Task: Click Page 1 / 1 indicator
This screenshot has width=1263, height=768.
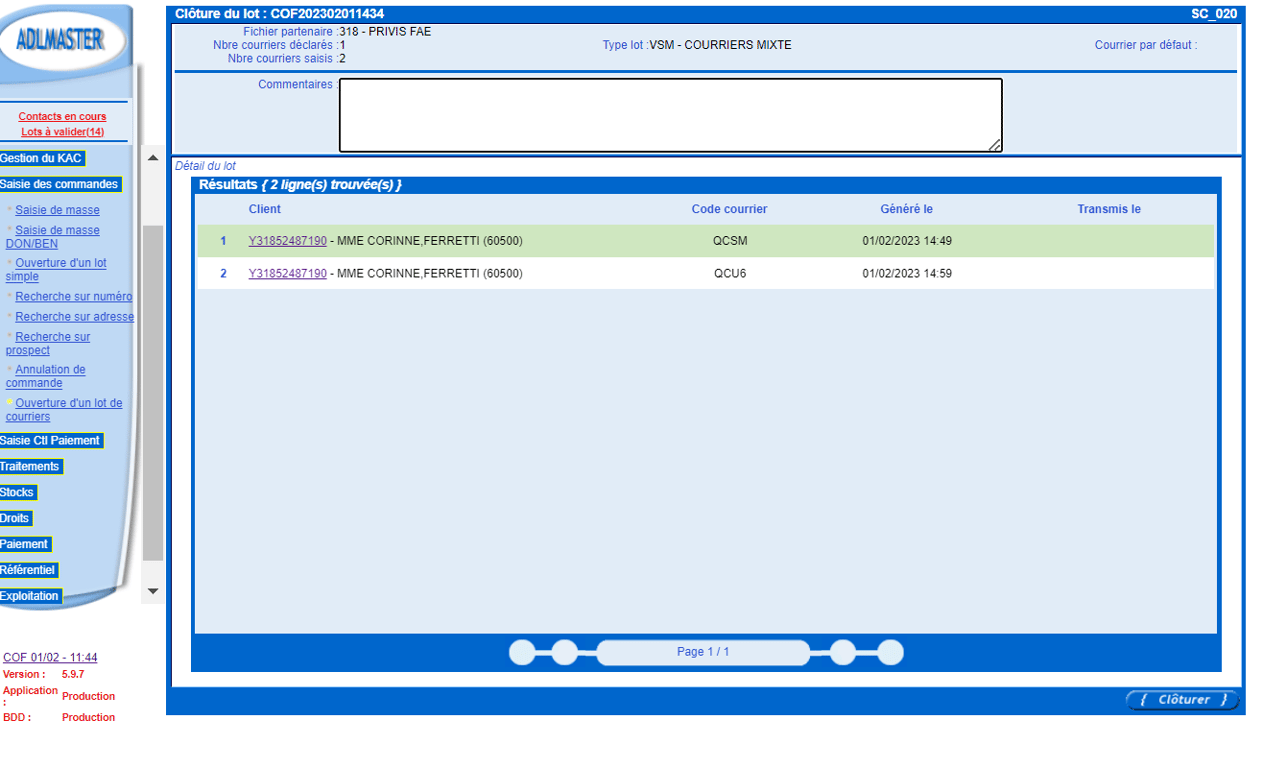Action: 703,652
